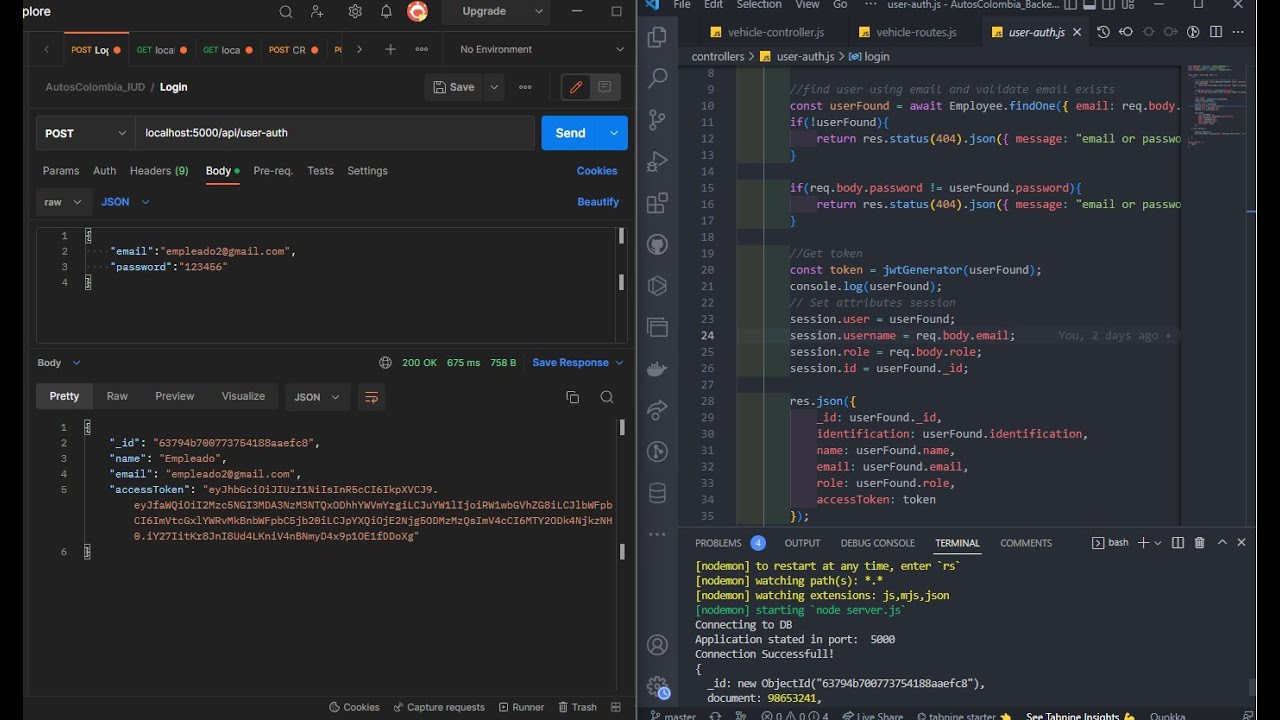
Task: Click Capture requests in footer
Action: coord(439,707)
